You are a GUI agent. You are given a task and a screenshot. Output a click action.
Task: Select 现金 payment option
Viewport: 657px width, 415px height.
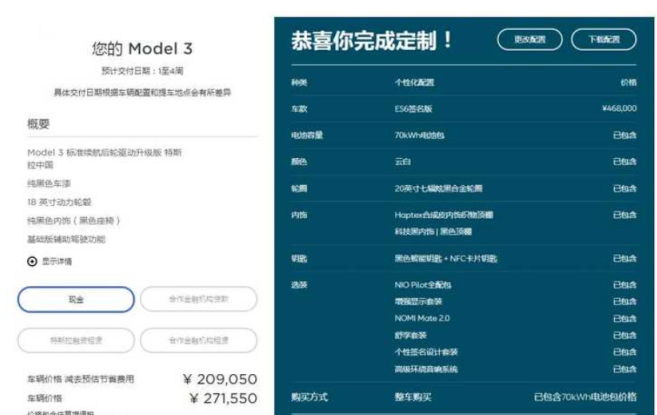point(75,299)
